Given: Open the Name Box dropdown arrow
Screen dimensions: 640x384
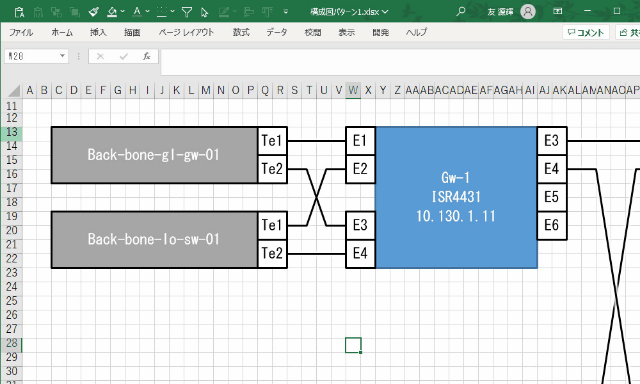Looking at the screenshot, I should point(62,56).
